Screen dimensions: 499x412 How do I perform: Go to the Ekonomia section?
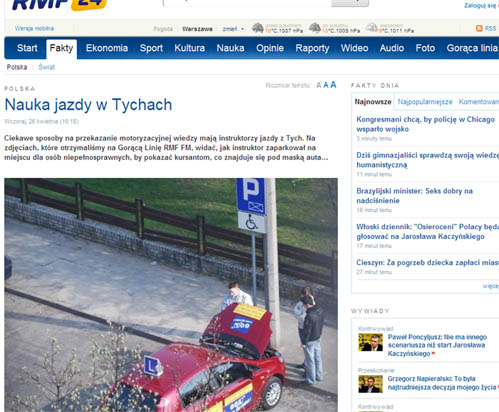click(107, 48)
